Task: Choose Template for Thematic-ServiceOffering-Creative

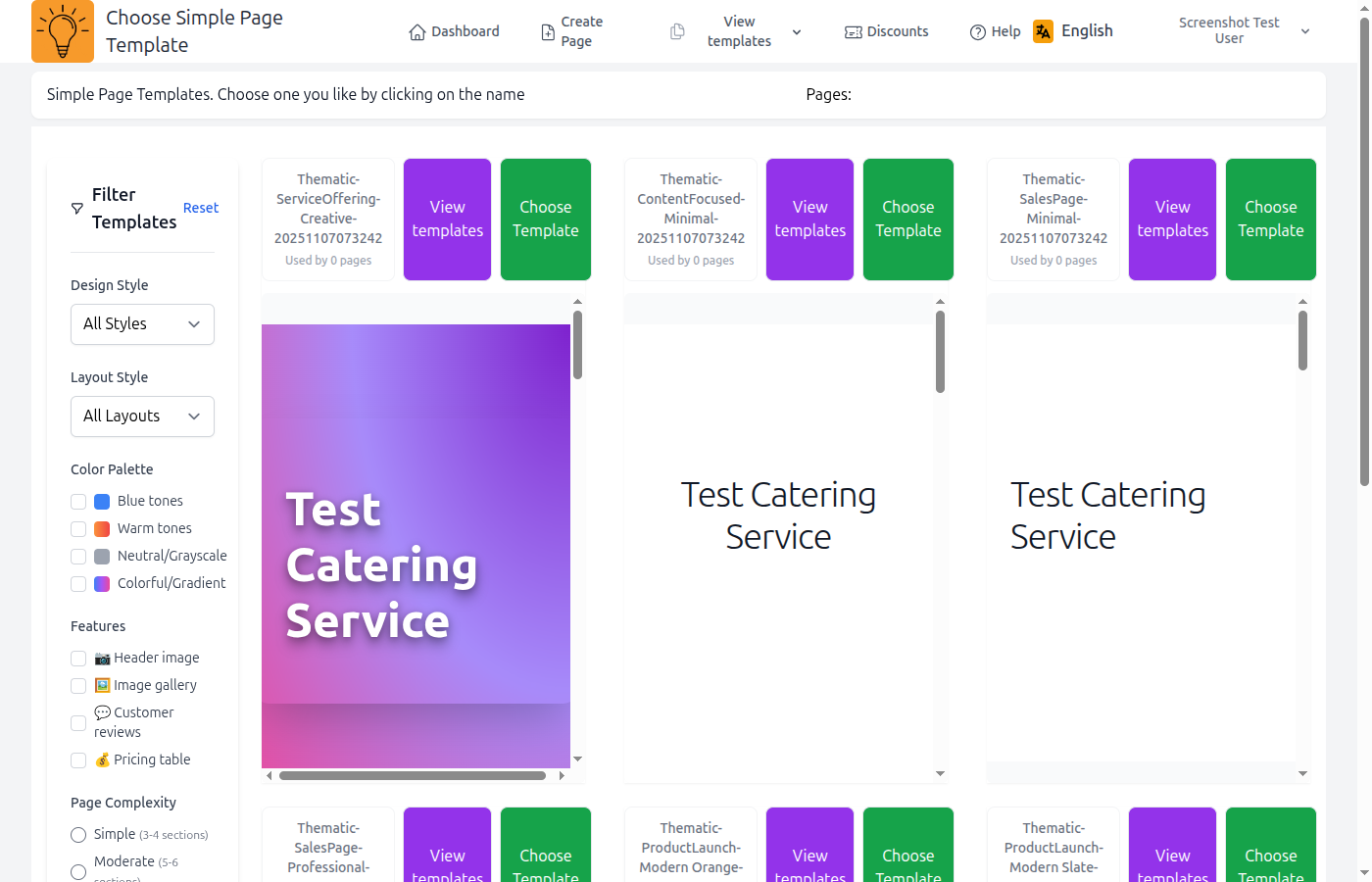Action: (546, 220)
